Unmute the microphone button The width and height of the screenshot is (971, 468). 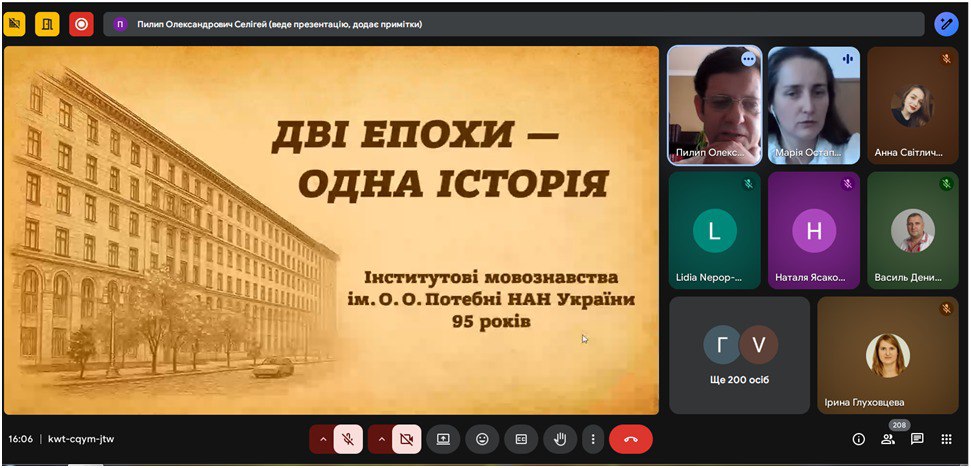(x=348, y=439)
